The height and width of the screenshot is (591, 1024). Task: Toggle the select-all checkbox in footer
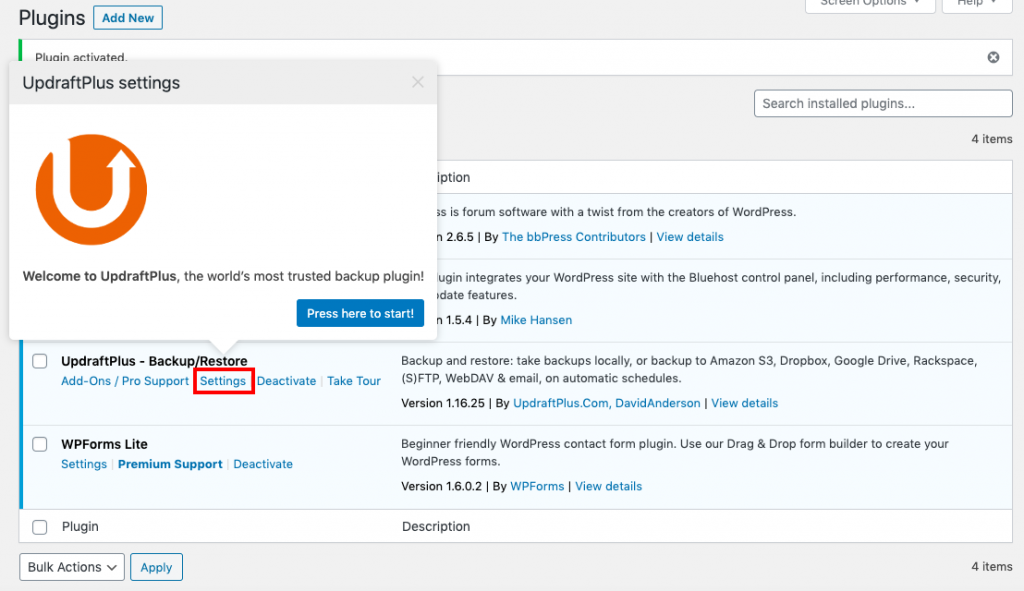40,526
